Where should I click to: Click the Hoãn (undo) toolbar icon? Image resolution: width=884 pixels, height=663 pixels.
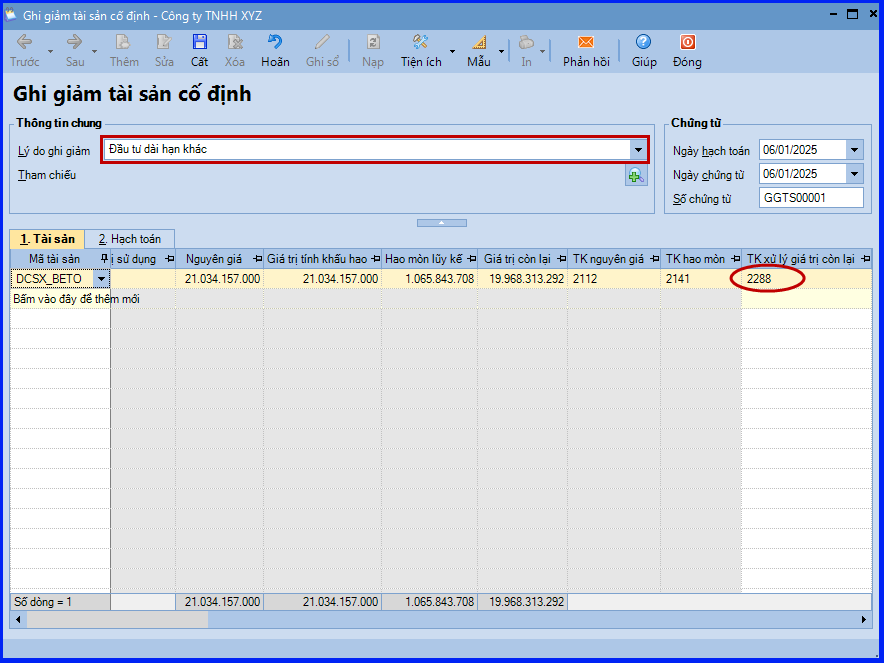[x=275, y=43]
